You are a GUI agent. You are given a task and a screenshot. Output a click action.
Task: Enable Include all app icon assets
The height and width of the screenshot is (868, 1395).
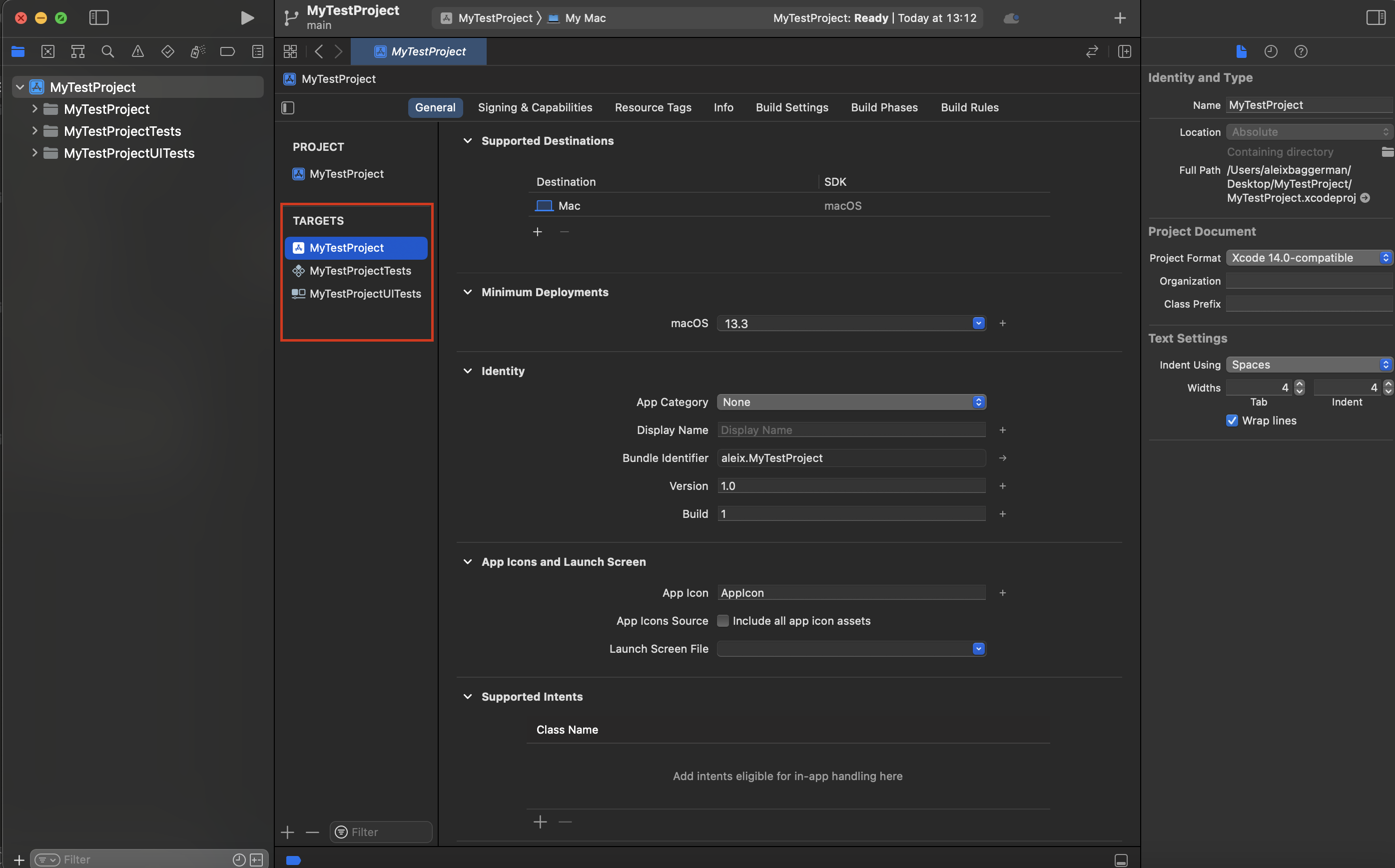pyautogui.click(x=723, y=621)
